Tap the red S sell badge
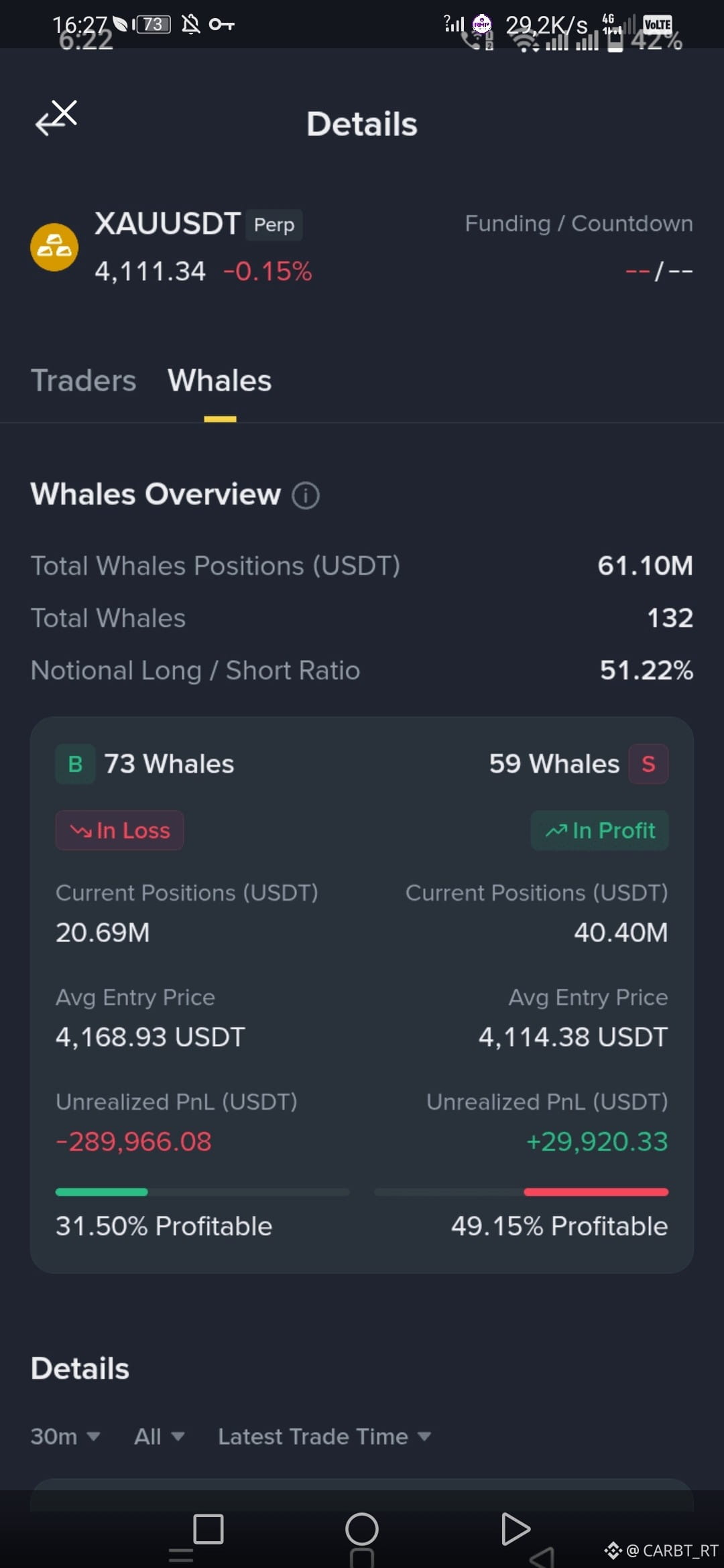The width and height of the screenshot is (724, 1568). 648,764
